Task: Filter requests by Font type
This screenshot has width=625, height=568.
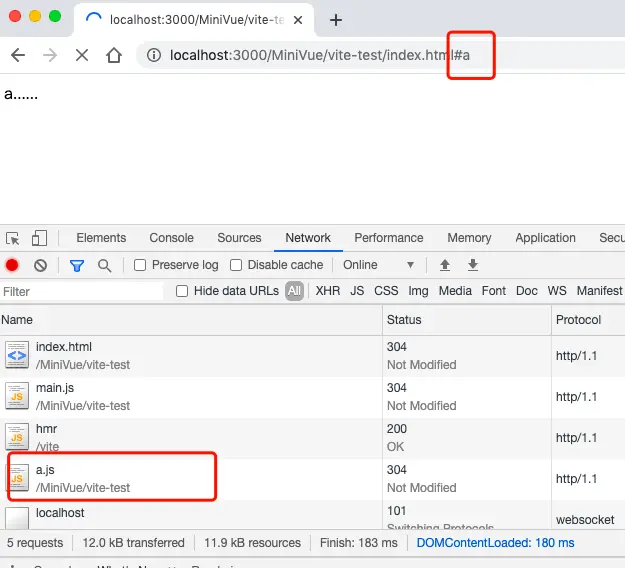Action: (493, 291)
